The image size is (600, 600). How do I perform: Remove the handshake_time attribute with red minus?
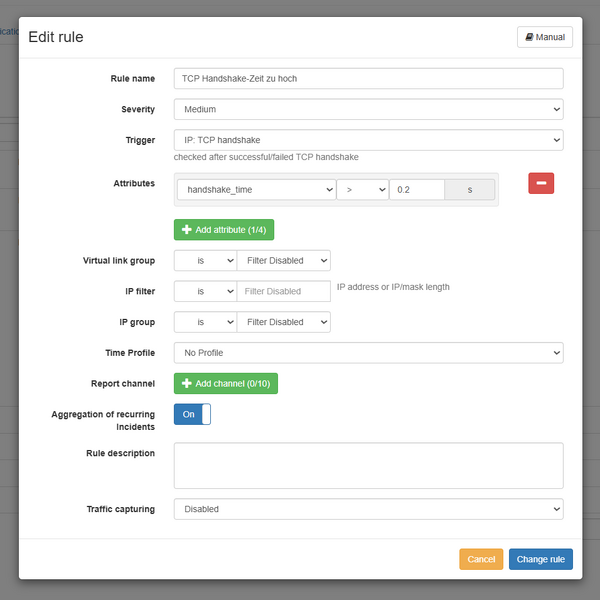541,183
